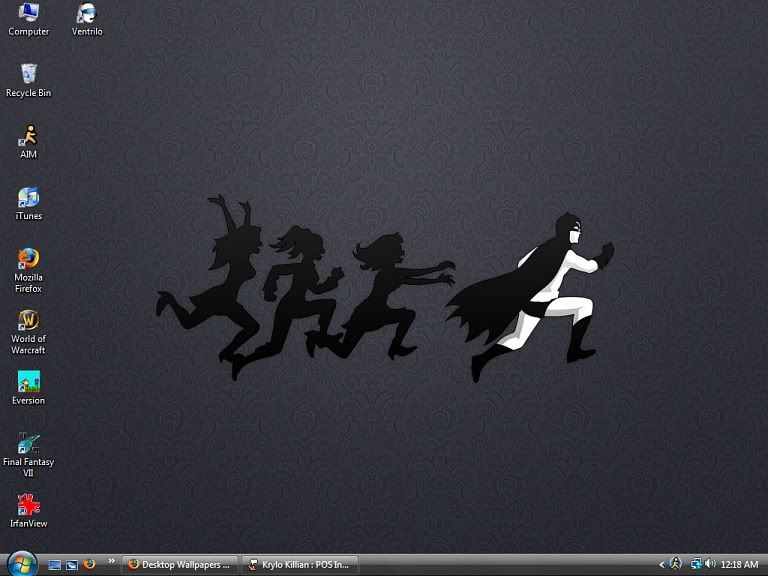Click the Eversion game shortcut

click(x=28, y=388)
